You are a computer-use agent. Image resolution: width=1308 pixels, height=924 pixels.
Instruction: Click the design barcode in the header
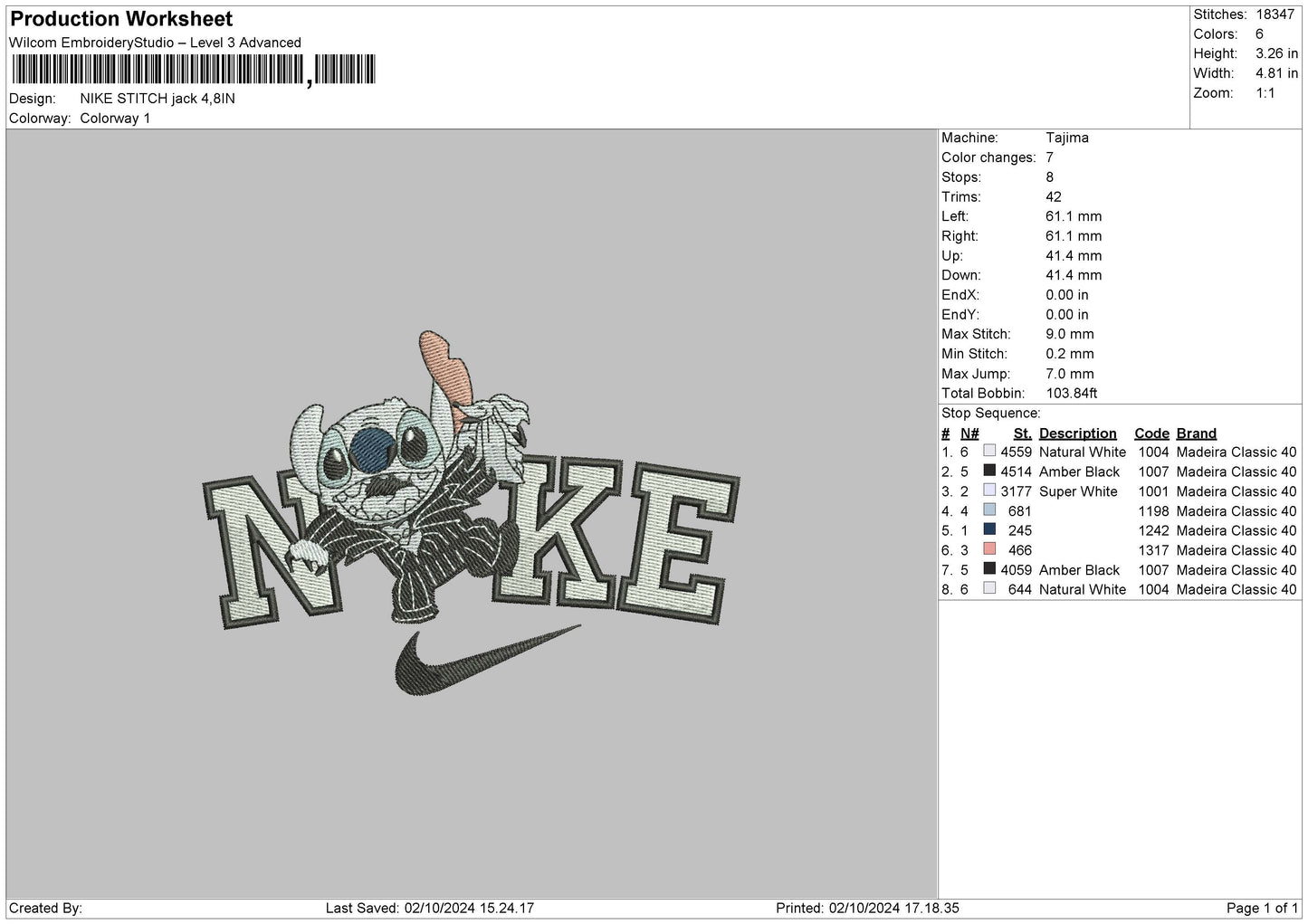tap(194, 70)
